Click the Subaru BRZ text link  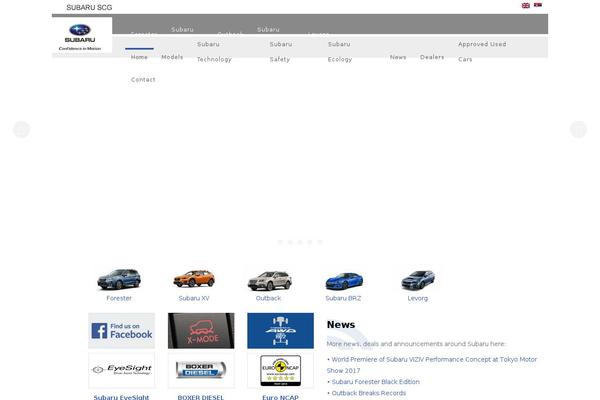coord(343,298)
